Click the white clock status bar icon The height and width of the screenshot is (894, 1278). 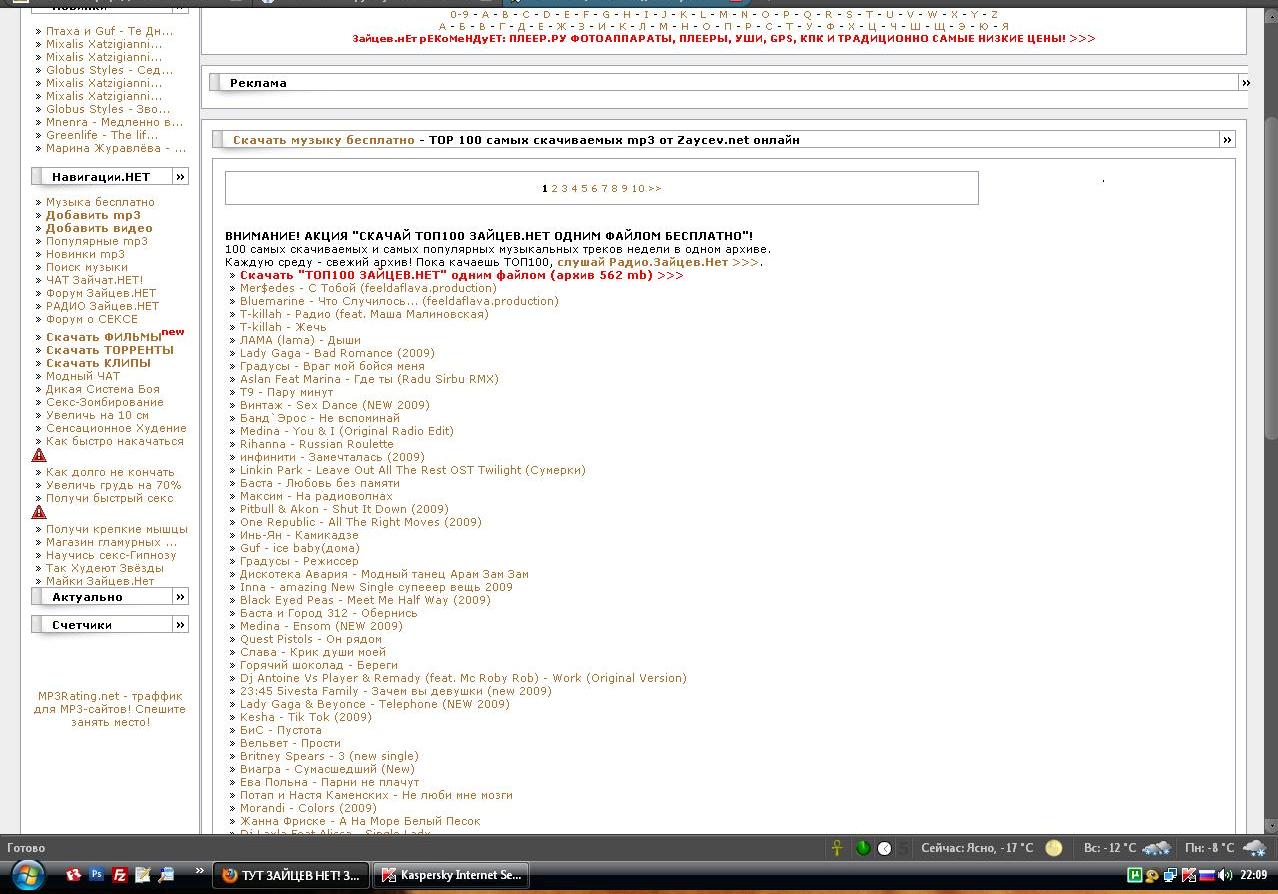pyautogui.click(x=885, y=848)
